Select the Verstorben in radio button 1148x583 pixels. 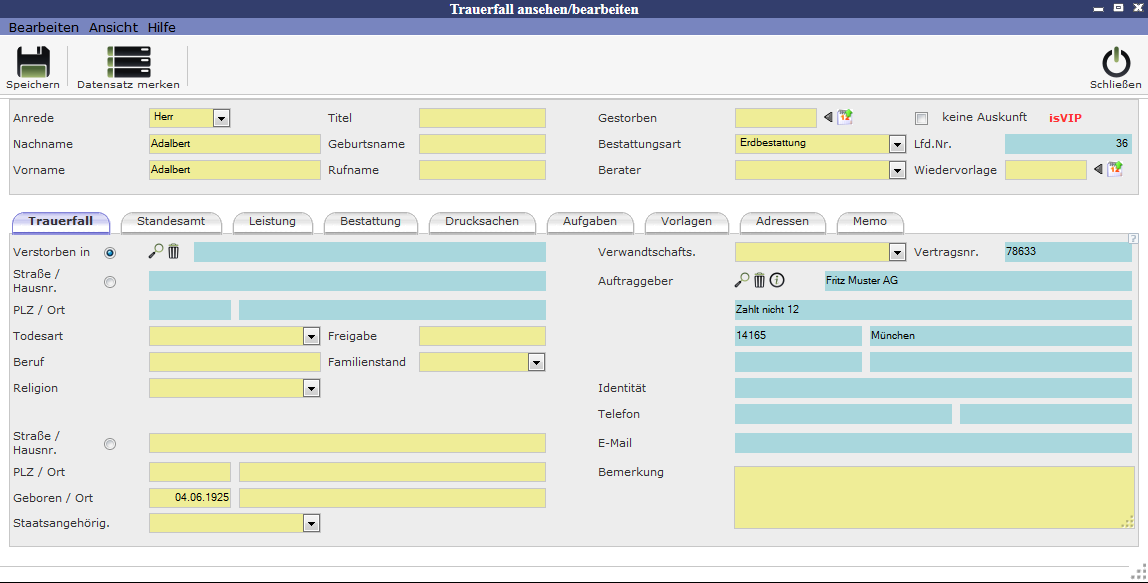pos(110,253)
